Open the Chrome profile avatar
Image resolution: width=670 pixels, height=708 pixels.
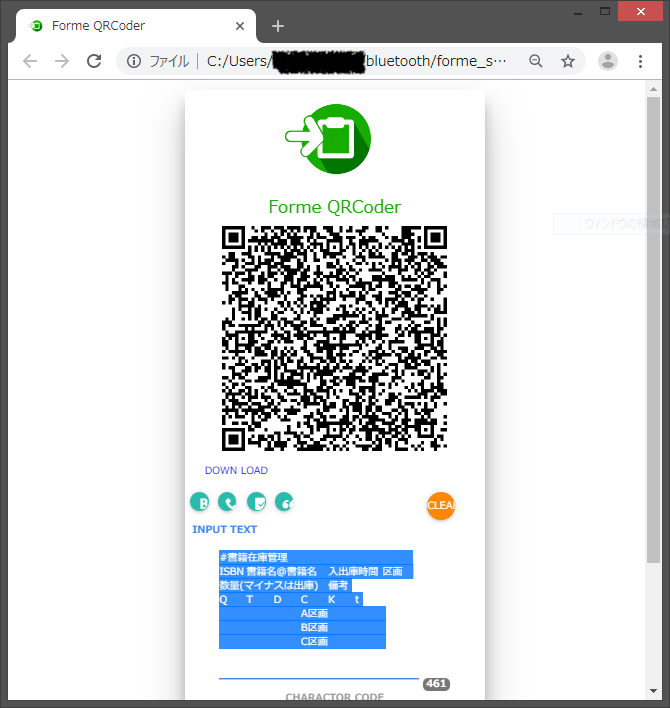point(607,61)
